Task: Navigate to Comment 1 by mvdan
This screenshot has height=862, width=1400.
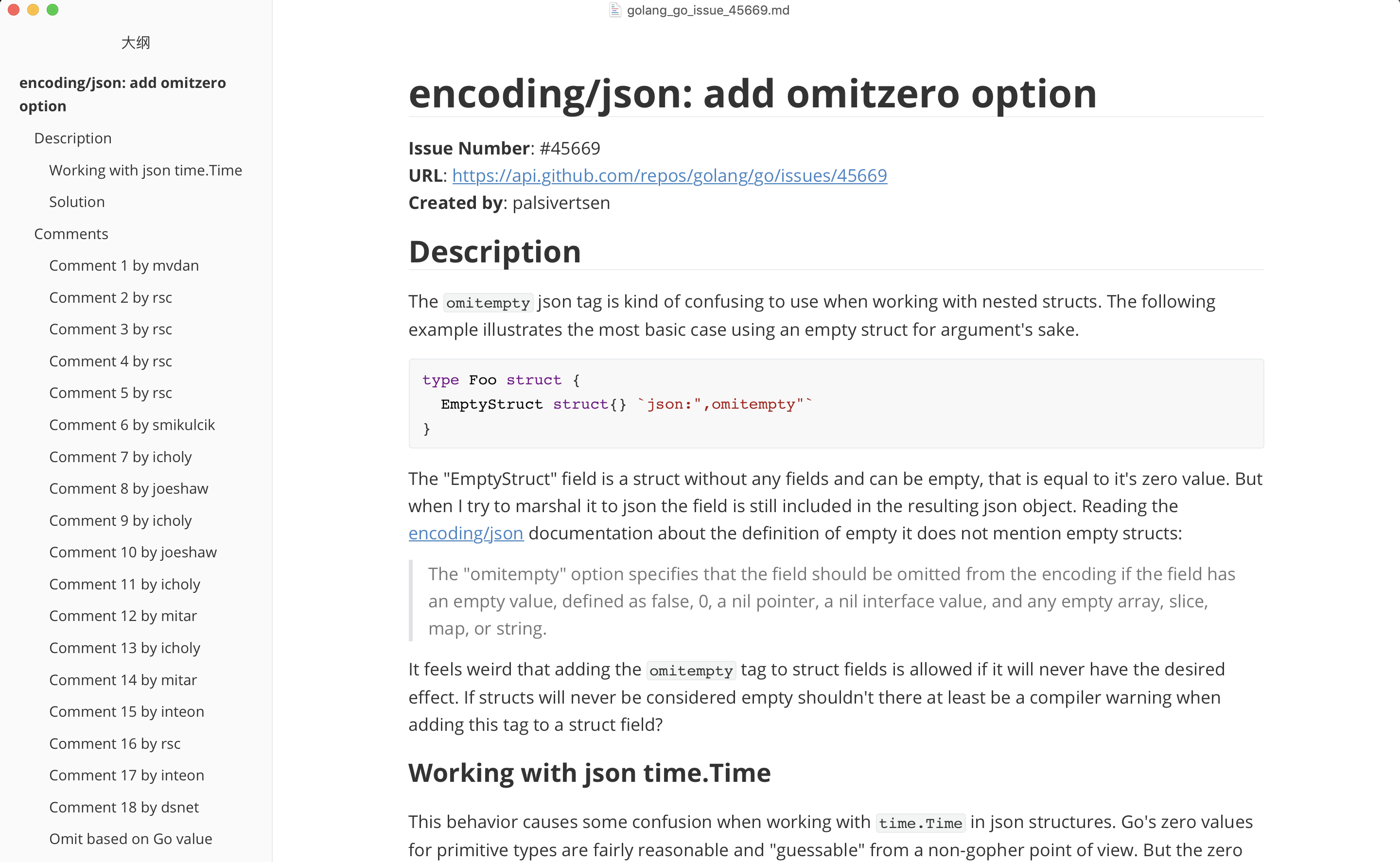Action: 124,266
